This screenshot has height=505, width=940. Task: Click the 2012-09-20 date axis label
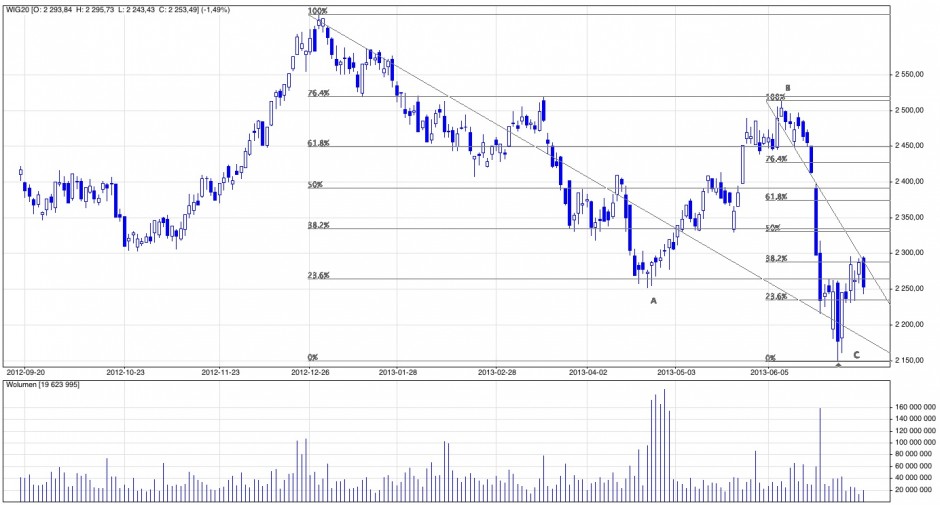pyautogui.click(x=26, y=369)
